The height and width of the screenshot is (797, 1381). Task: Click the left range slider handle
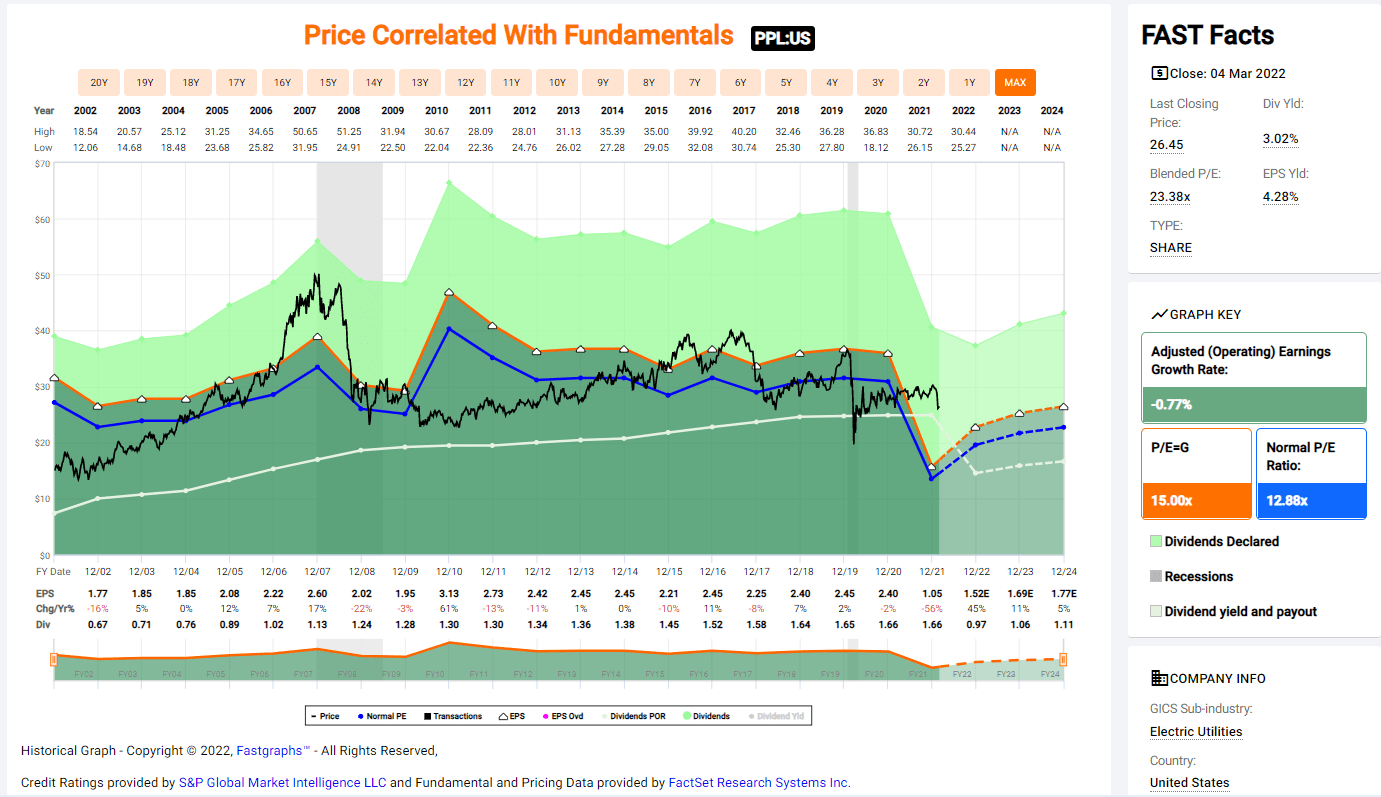54,659
